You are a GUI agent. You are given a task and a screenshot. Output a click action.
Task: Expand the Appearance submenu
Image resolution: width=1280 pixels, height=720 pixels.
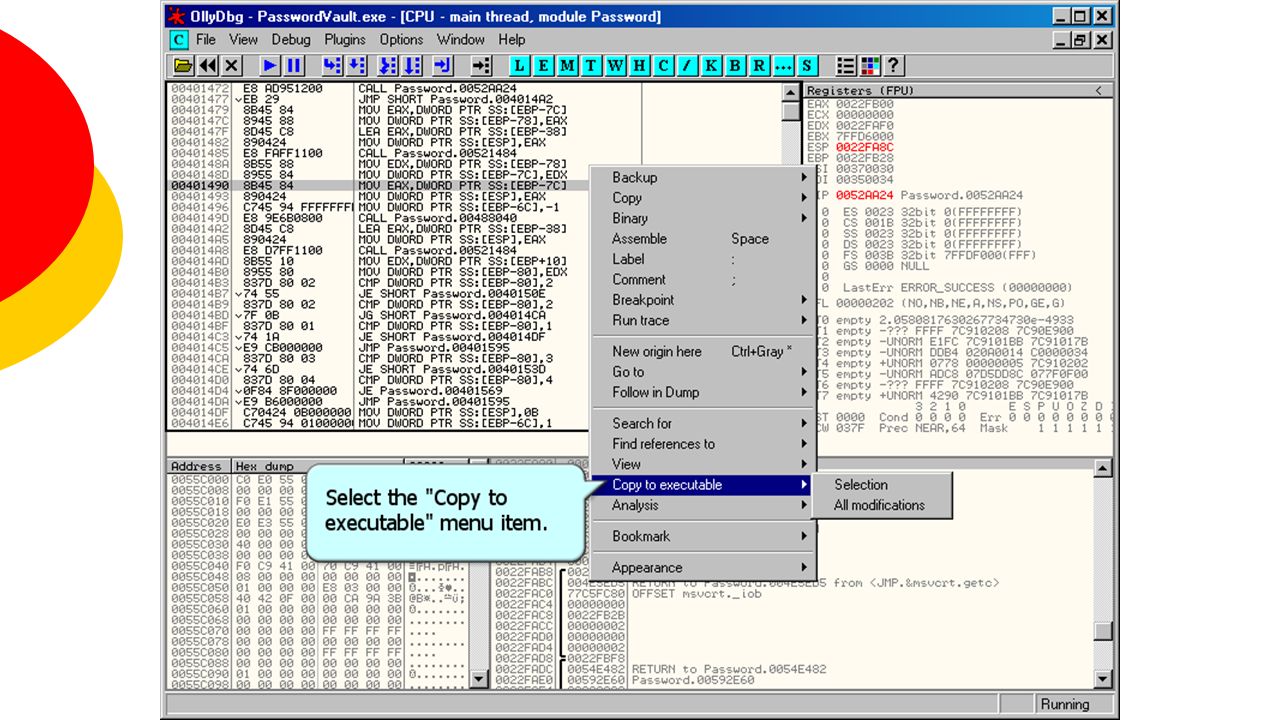pos(704,567)
